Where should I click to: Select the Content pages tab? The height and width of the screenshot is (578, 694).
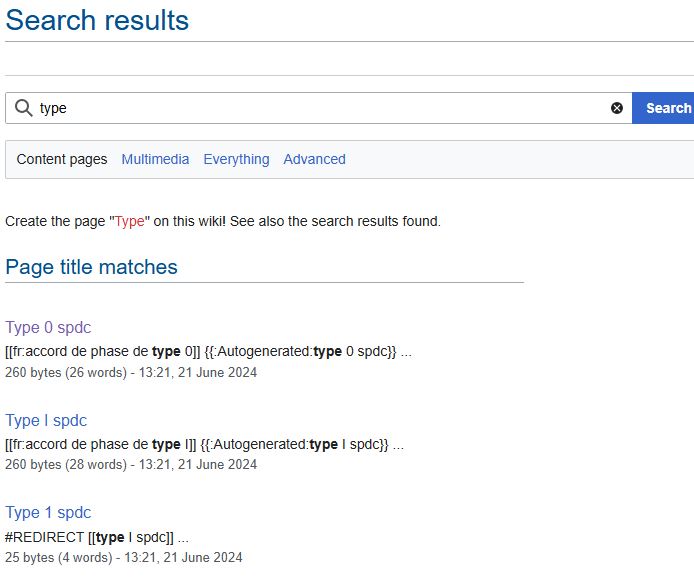[62, 159]
